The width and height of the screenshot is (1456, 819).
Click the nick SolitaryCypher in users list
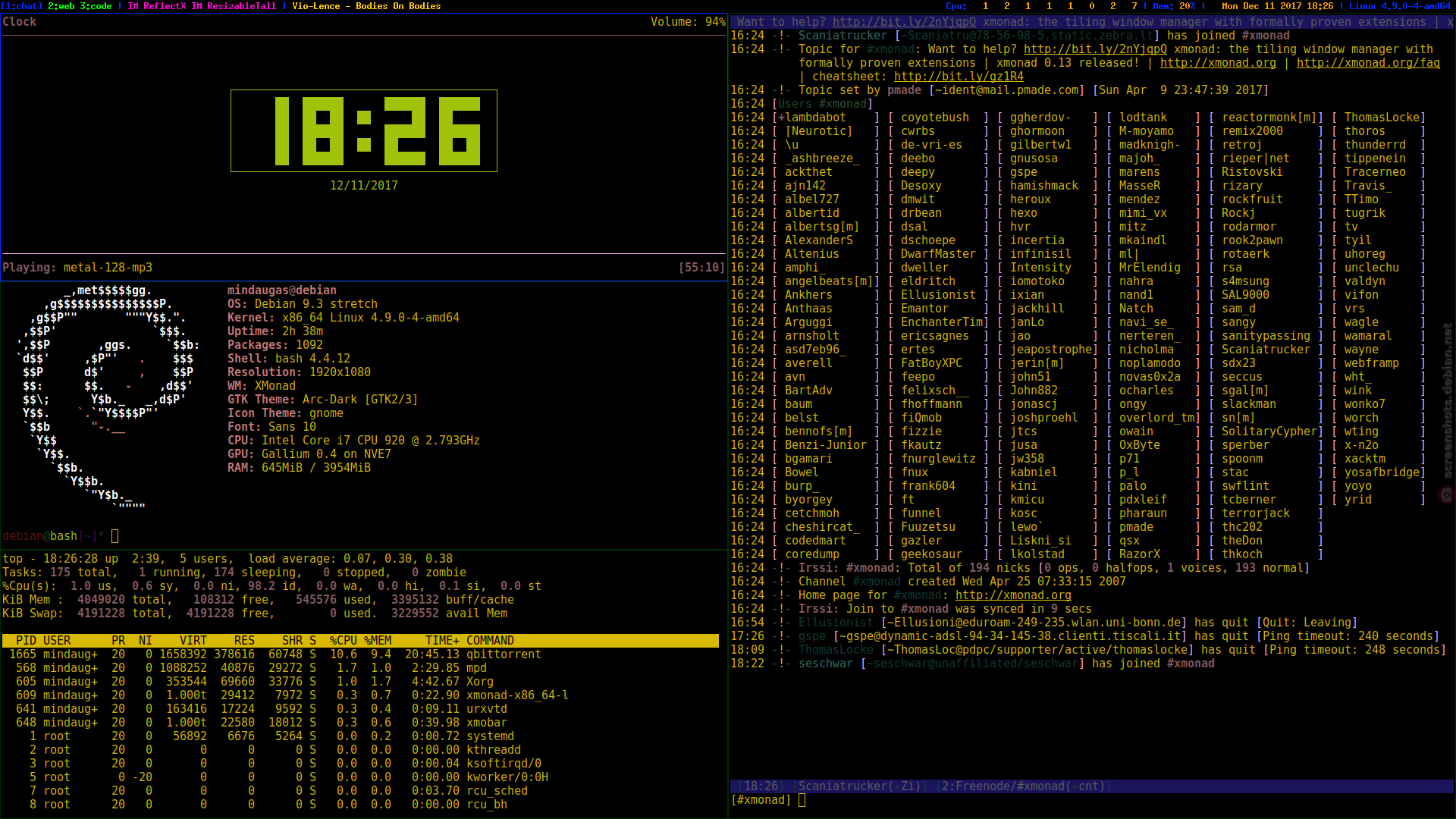point(1269,431)
